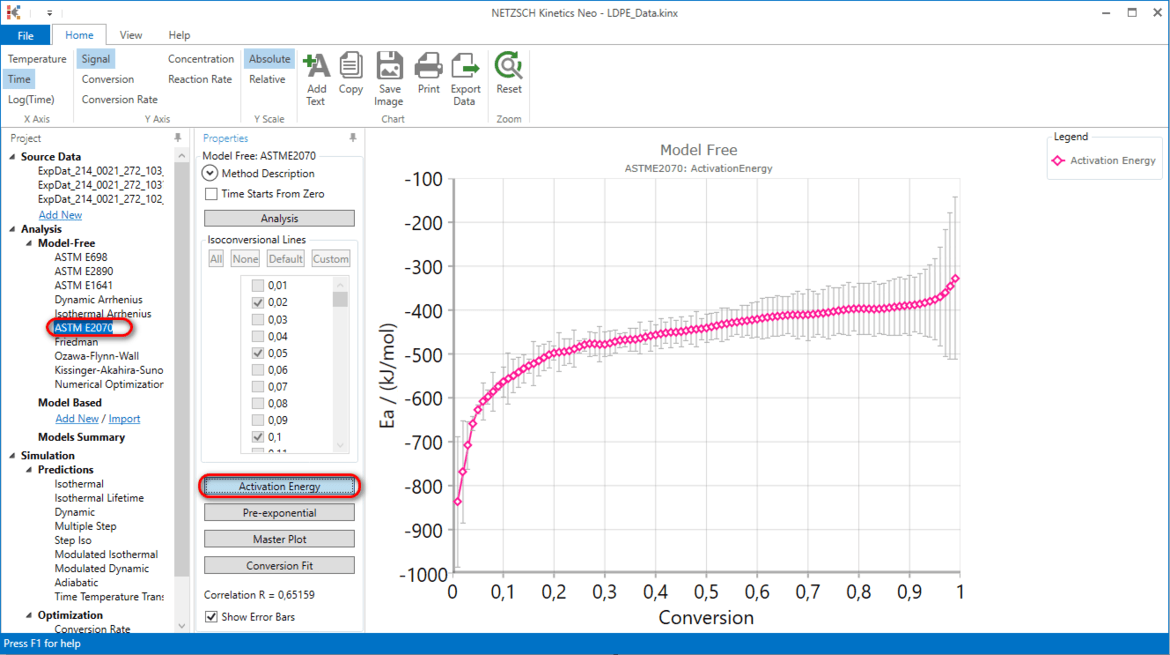This screenshot has width=1170, height=655.
Task: Pin the Project panel
Action: pos(178,138)
